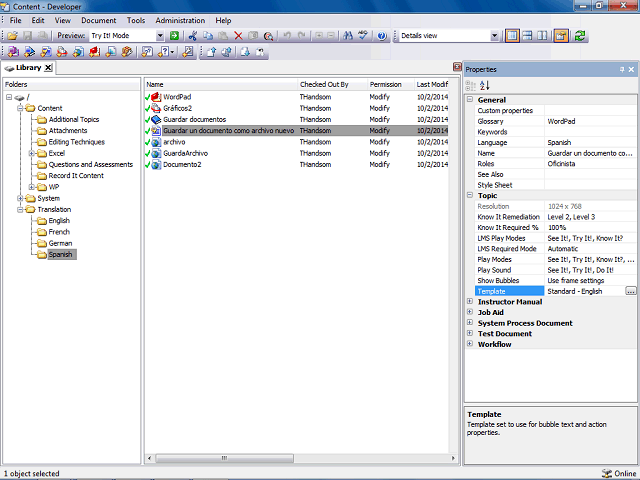640x480 pixels.
Task: Click the green Refresh arrows icon
Action: [580, 36]
